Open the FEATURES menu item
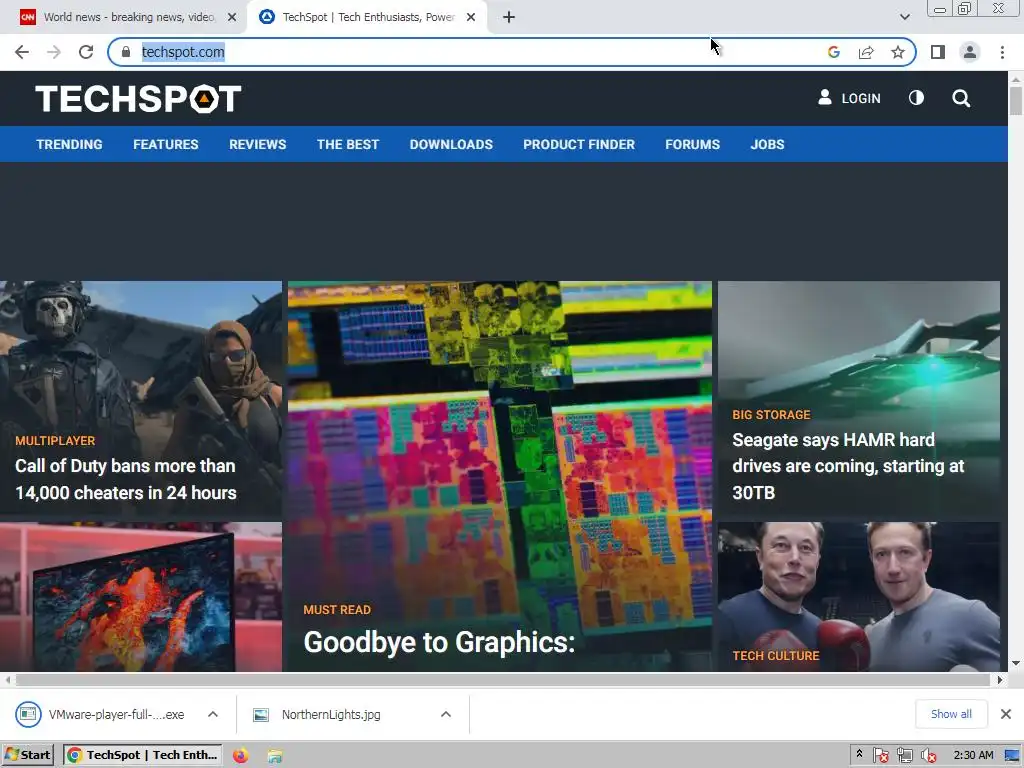 [x=166, y=144]
